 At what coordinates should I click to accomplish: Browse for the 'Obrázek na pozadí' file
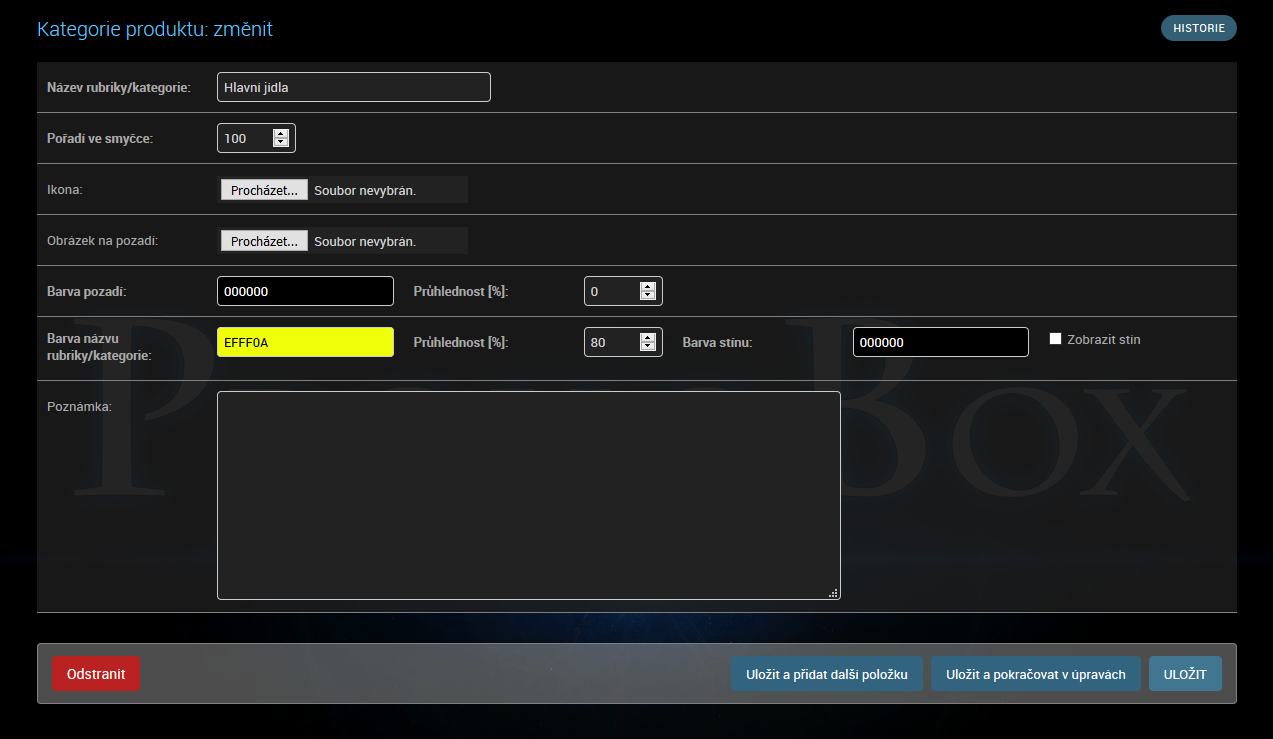[264, 241]
